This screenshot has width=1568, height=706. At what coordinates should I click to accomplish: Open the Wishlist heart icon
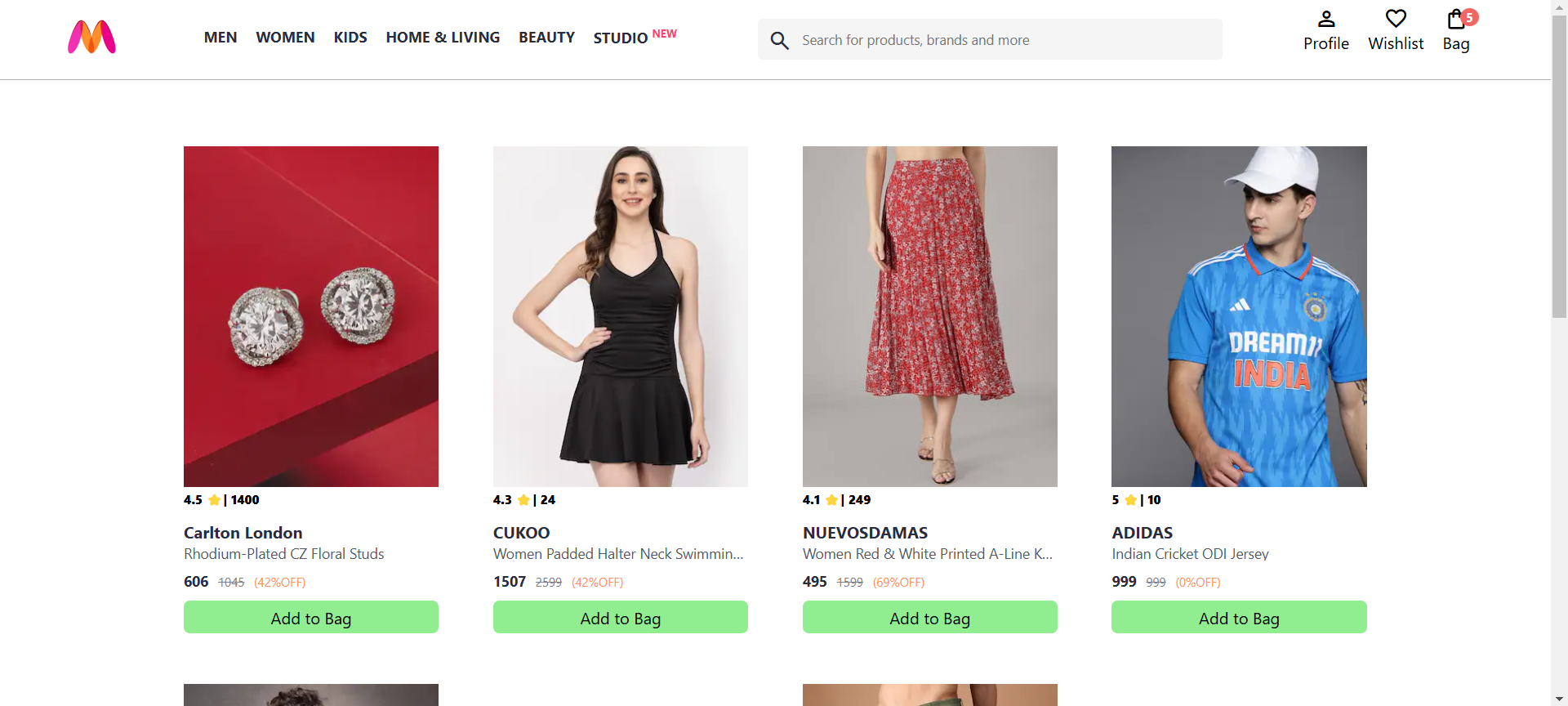1395,20
